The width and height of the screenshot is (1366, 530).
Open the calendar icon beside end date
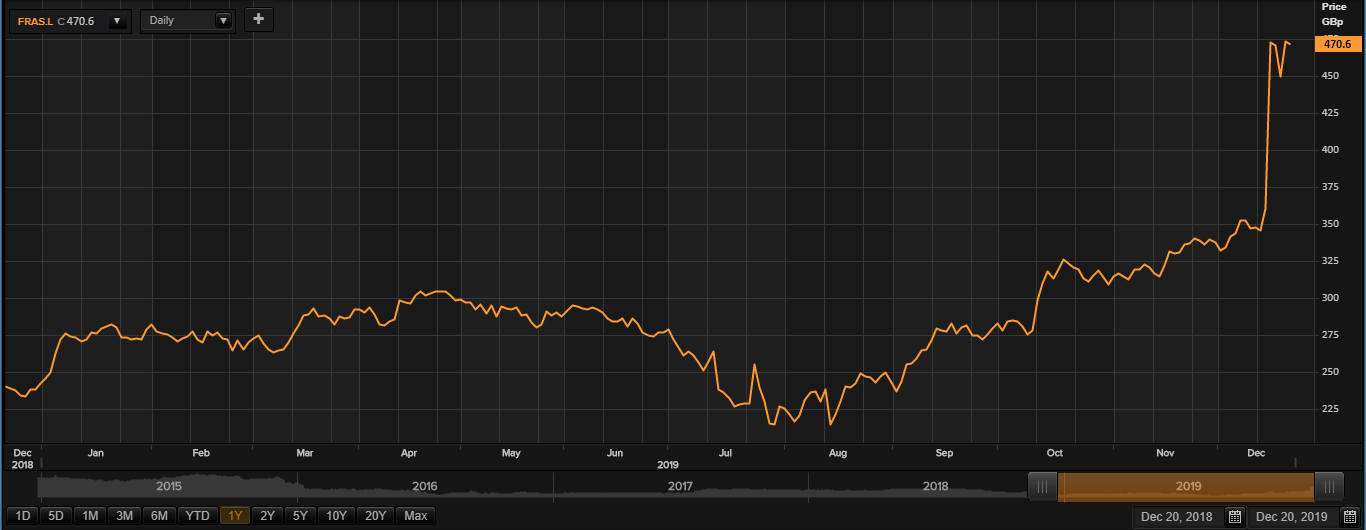(1349, 517)
